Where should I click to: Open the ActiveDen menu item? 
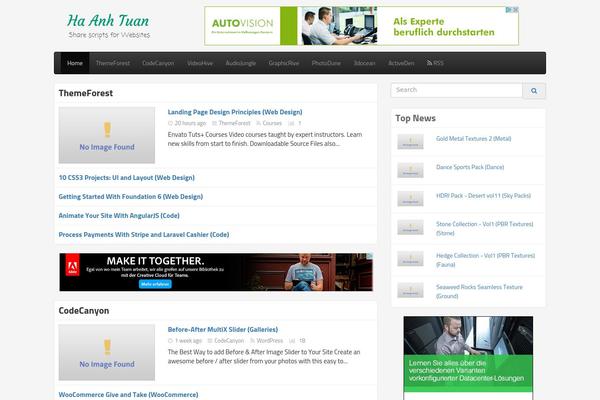401,63
